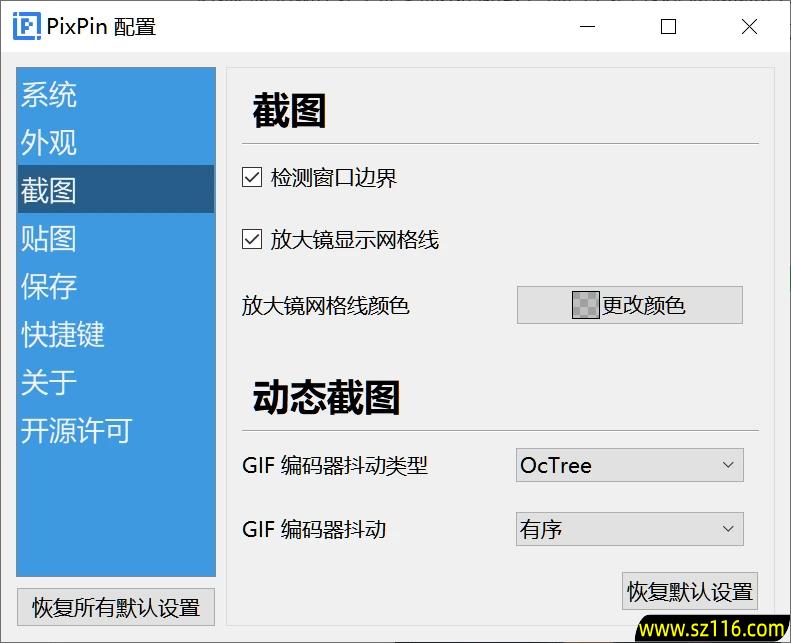Click the 恢复所有默认设置 button
Viewport: 791px width, 643px height.
116,607
